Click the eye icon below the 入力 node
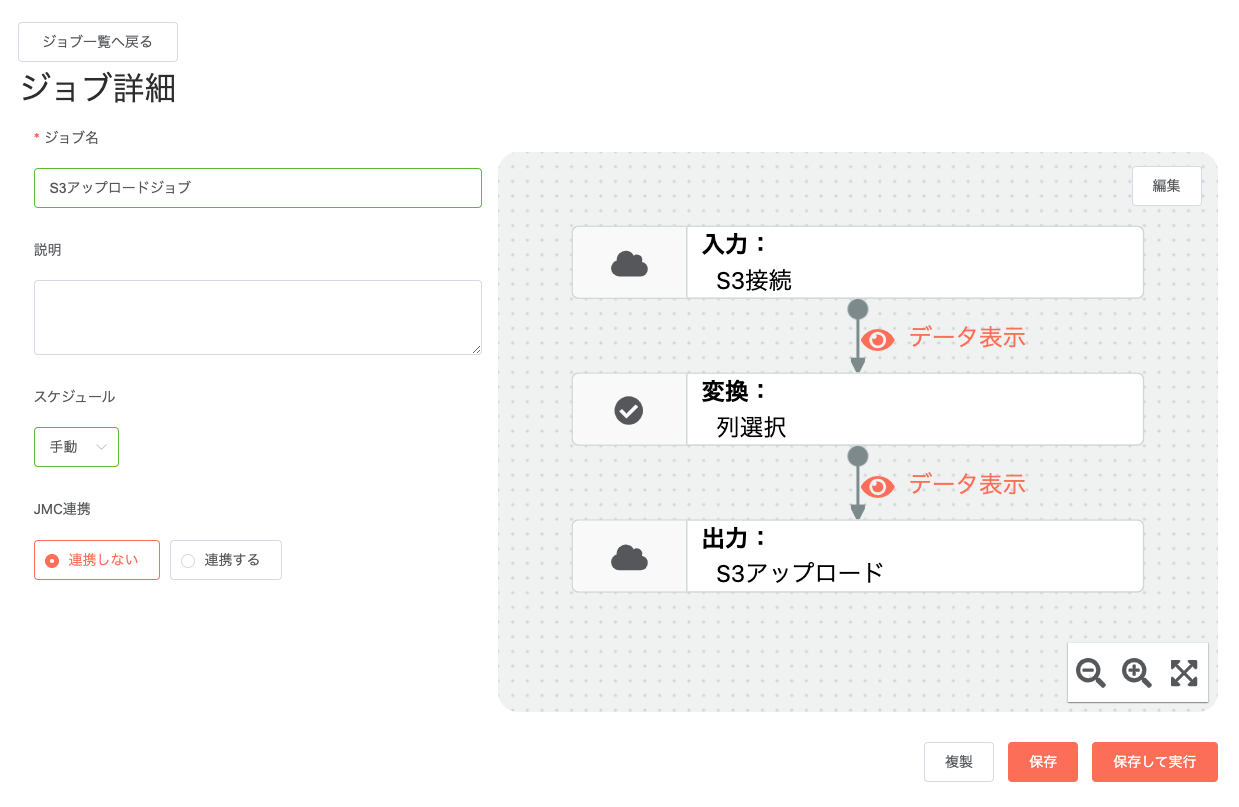 (878, 340)
